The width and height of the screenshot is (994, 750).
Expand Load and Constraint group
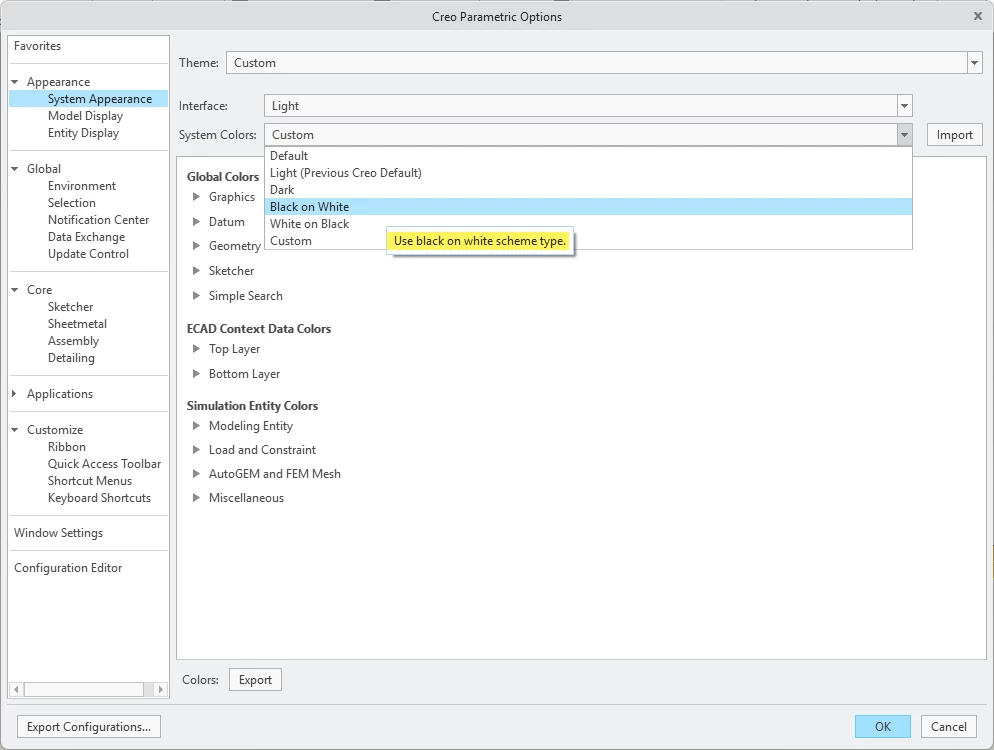point(197,450)
